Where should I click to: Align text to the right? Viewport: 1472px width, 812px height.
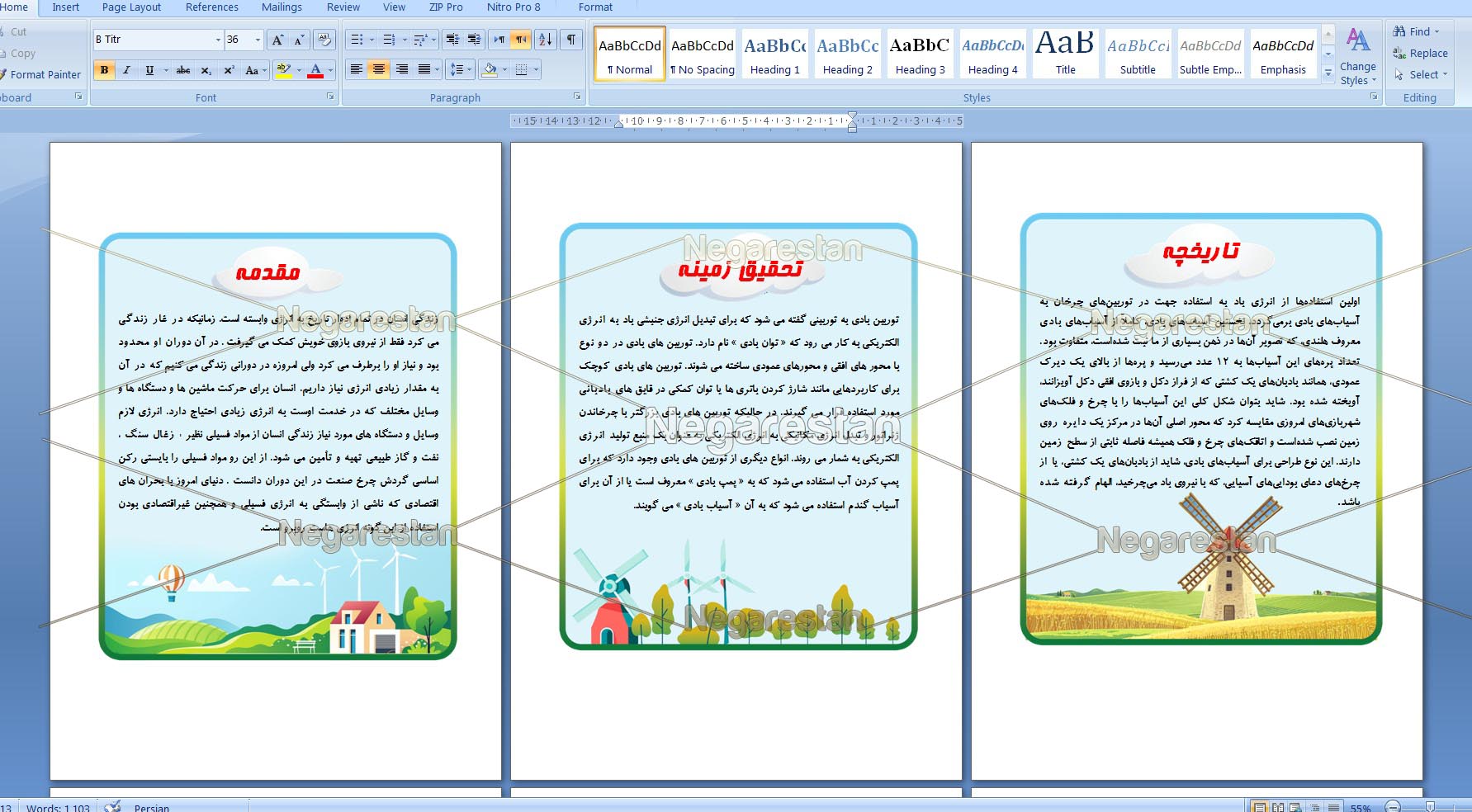pos(402,70)
